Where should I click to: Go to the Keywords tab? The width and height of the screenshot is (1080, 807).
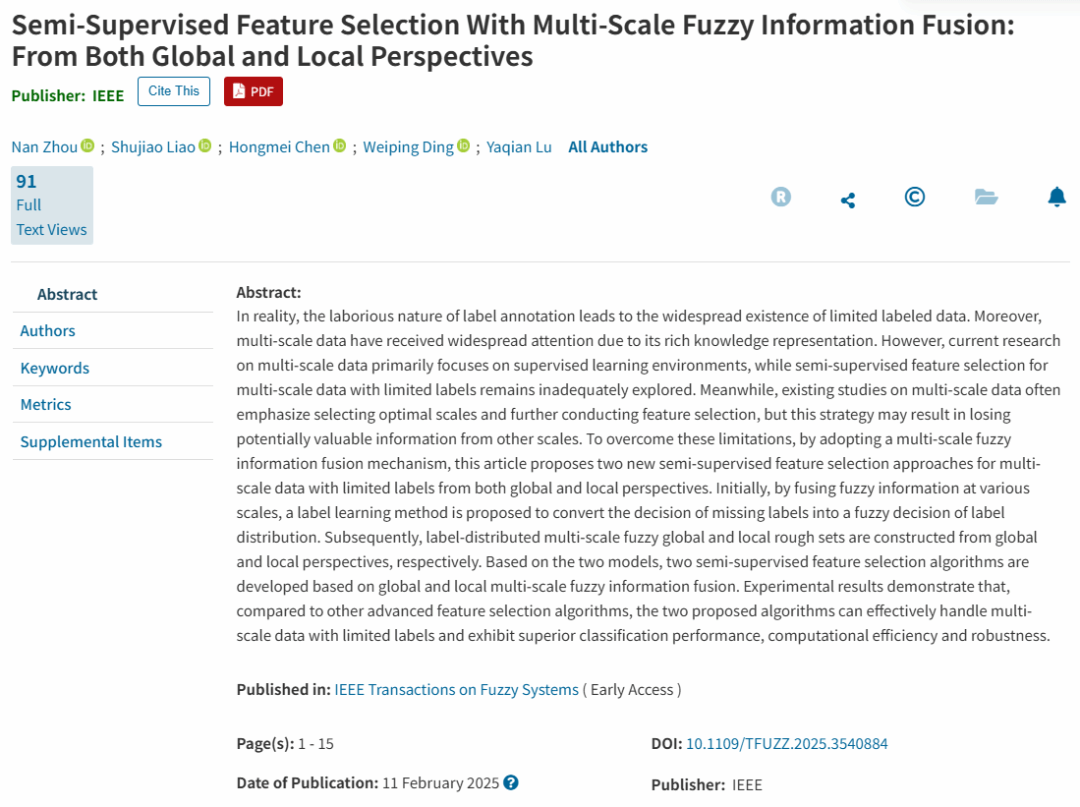55,368
